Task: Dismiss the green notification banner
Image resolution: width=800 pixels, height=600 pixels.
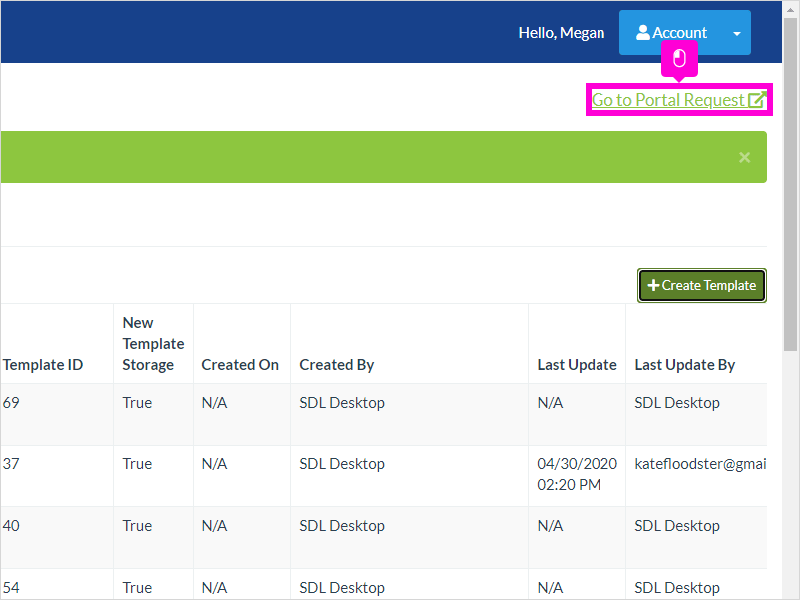Action: click(744, 157)
